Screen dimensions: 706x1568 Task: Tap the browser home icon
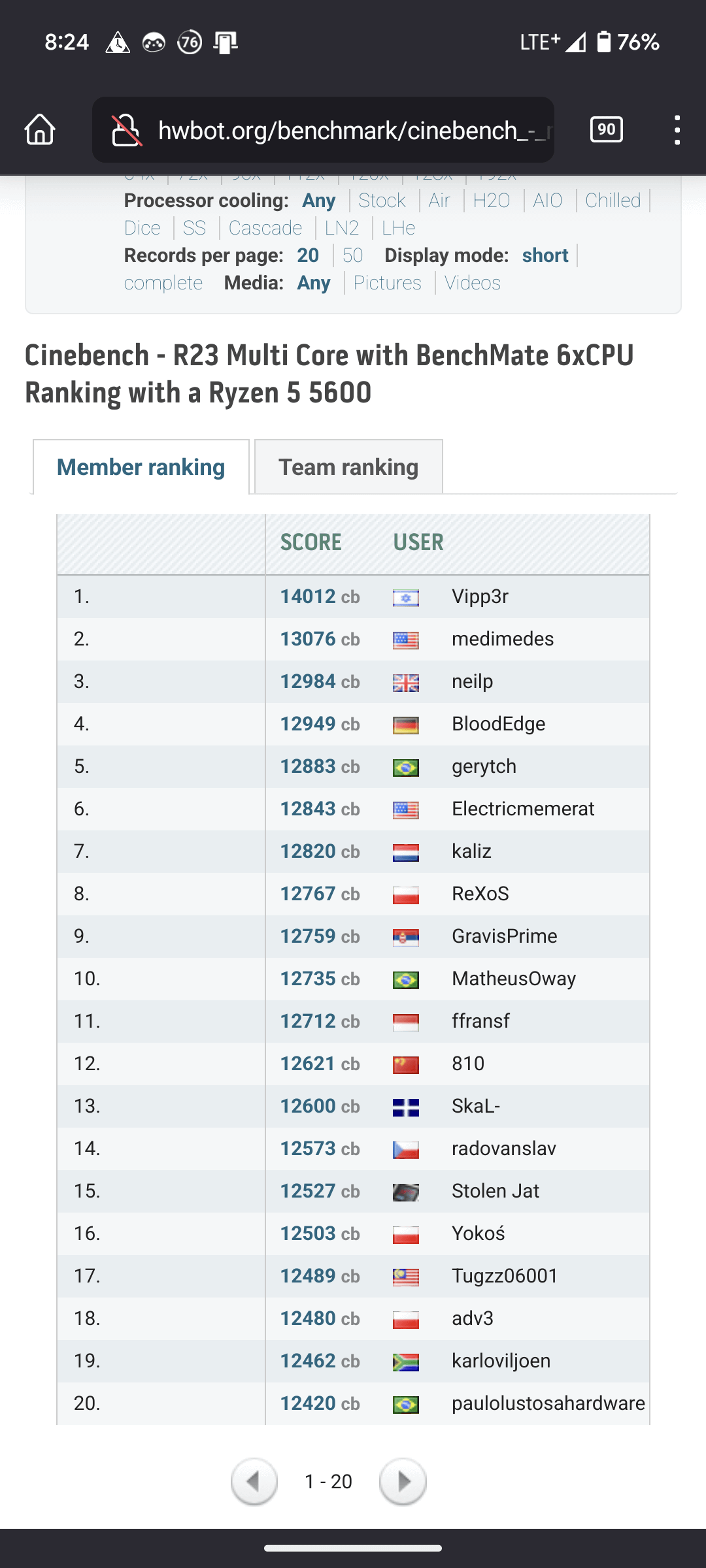click(40, 129)
